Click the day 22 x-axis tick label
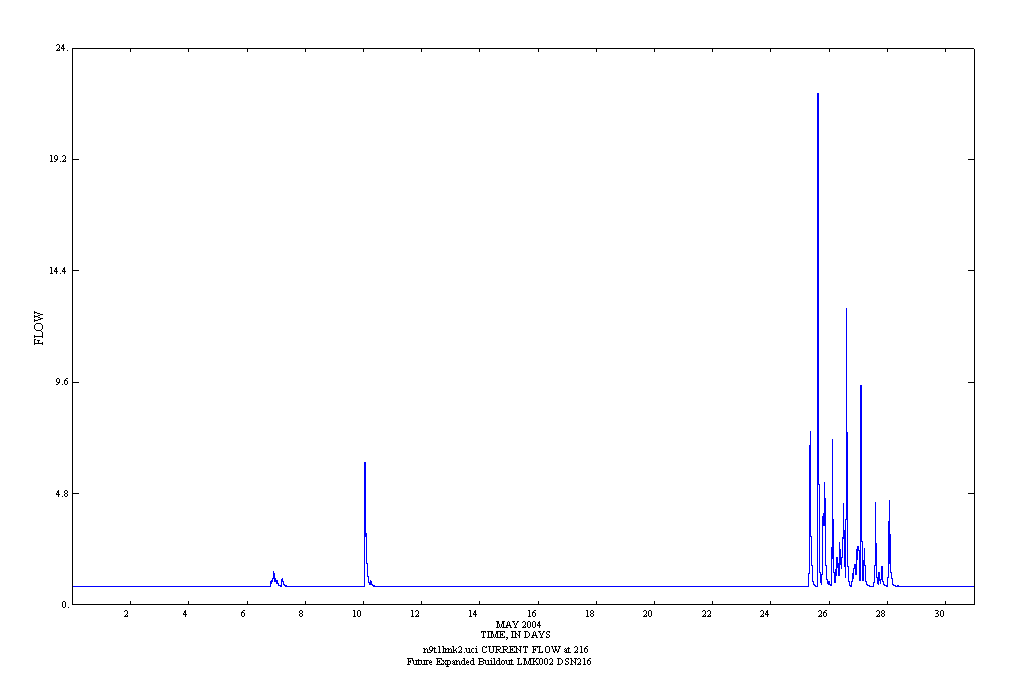The height and width of the screenshot is (700, 1022). coord(707,613)
